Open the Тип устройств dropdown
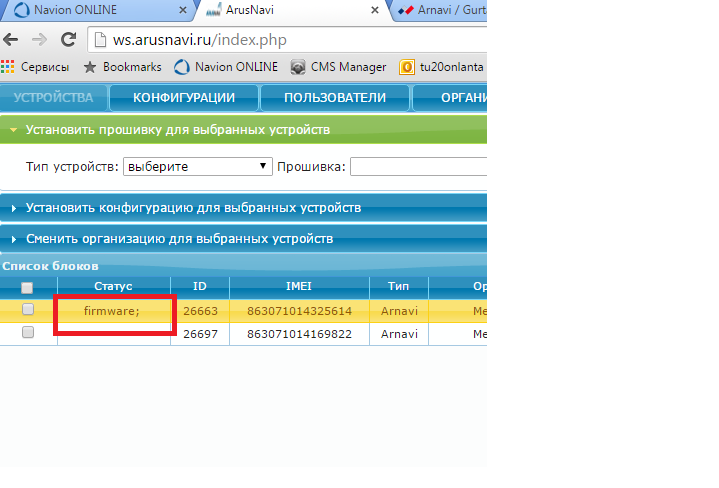Viewport: 719px width, 488px height. tap(198, 166)
